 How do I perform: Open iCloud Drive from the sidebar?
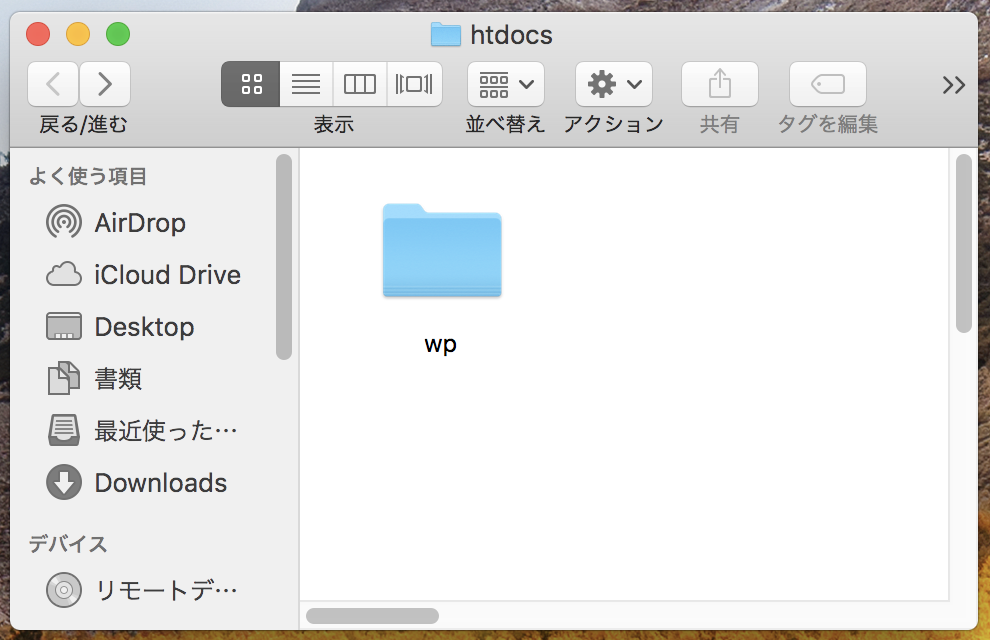(x=167, y=274)
